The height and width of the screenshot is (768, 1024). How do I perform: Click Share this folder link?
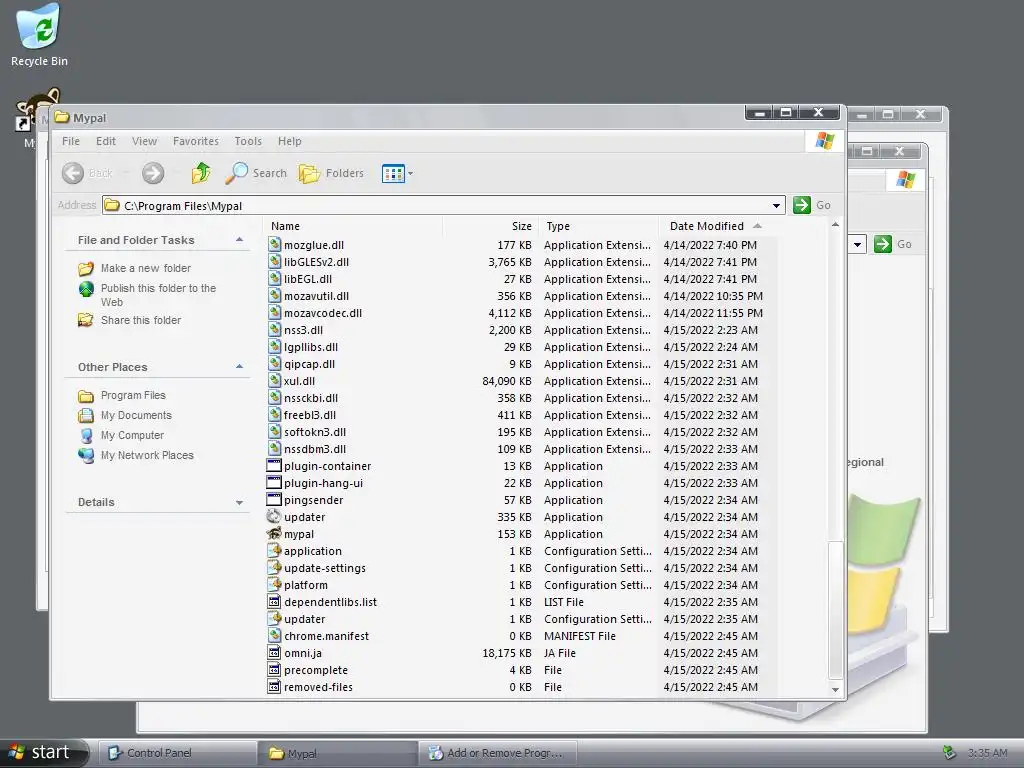tap(141, 320)
